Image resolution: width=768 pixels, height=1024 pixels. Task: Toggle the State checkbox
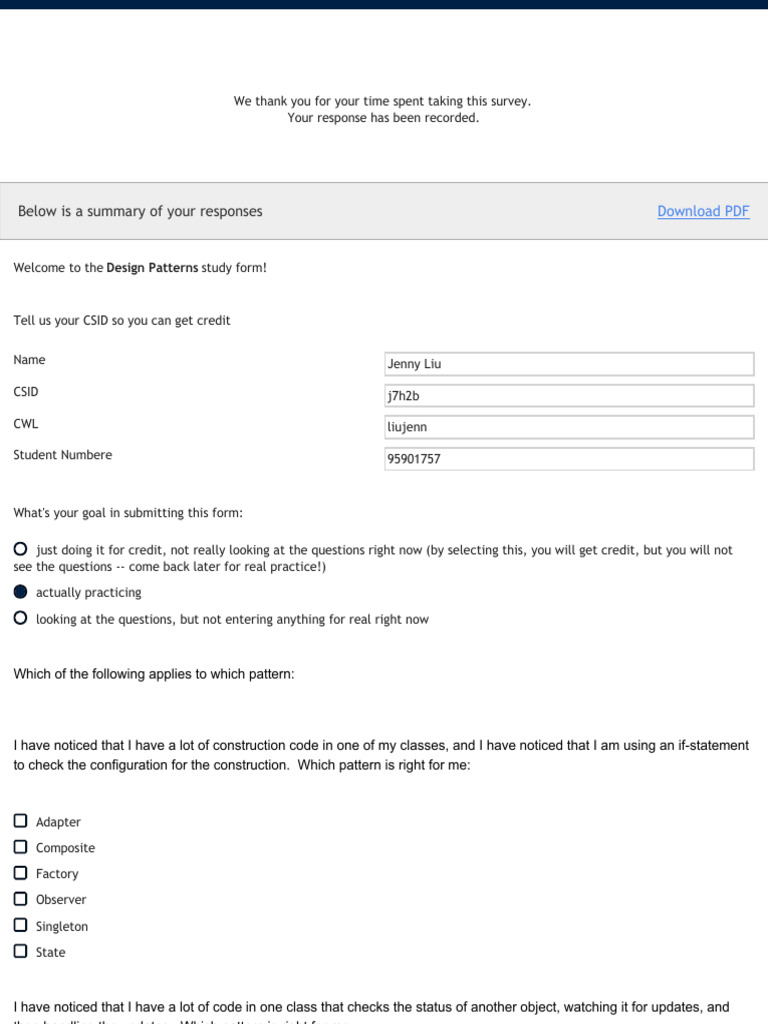tap(21, 952)
